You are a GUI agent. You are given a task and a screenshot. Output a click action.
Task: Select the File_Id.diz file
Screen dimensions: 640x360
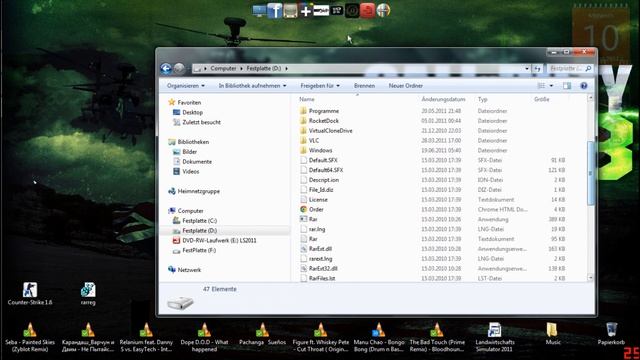click(x=321, y=190)
